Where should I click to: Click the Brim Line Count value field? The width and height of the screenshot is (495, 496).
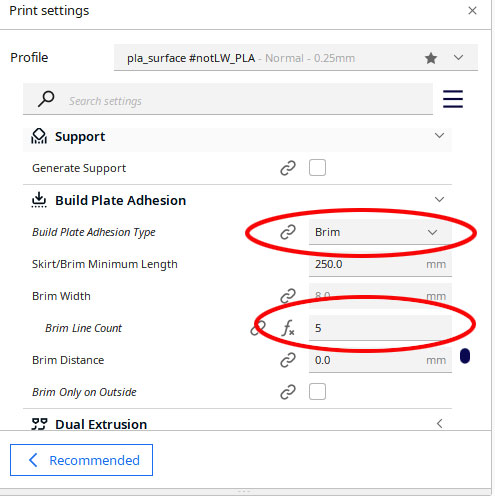click(380, 328)
